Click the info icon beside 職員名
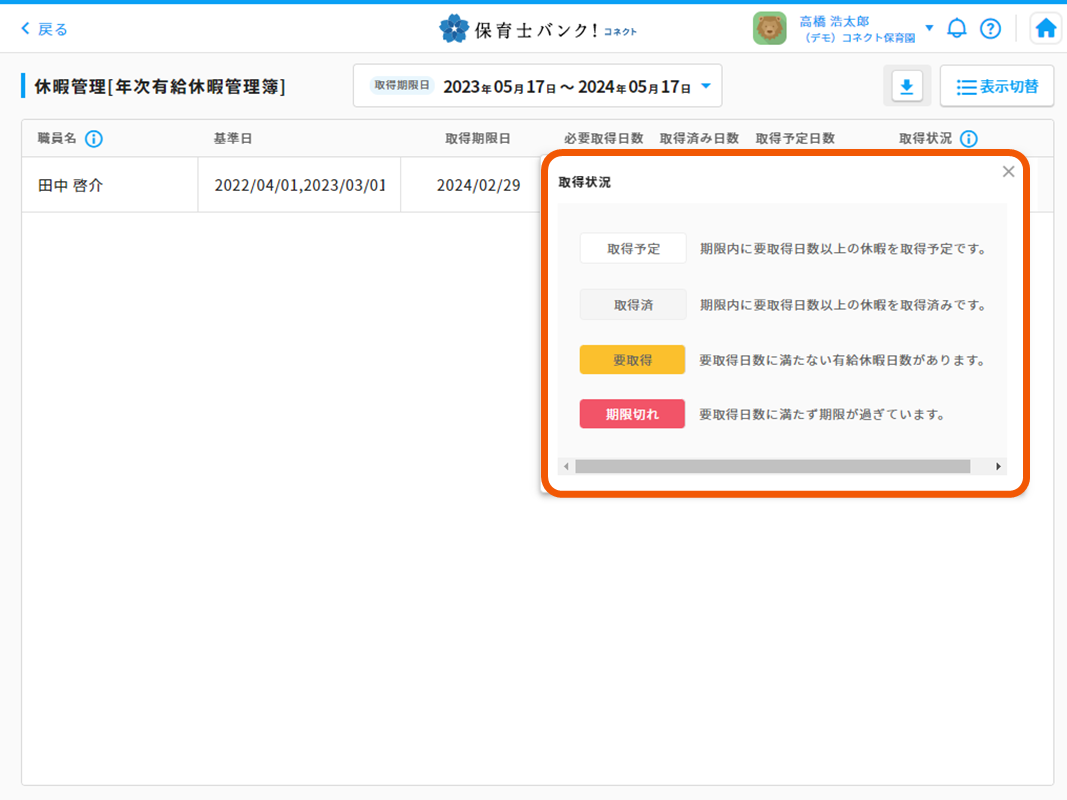 click(94, 139)
